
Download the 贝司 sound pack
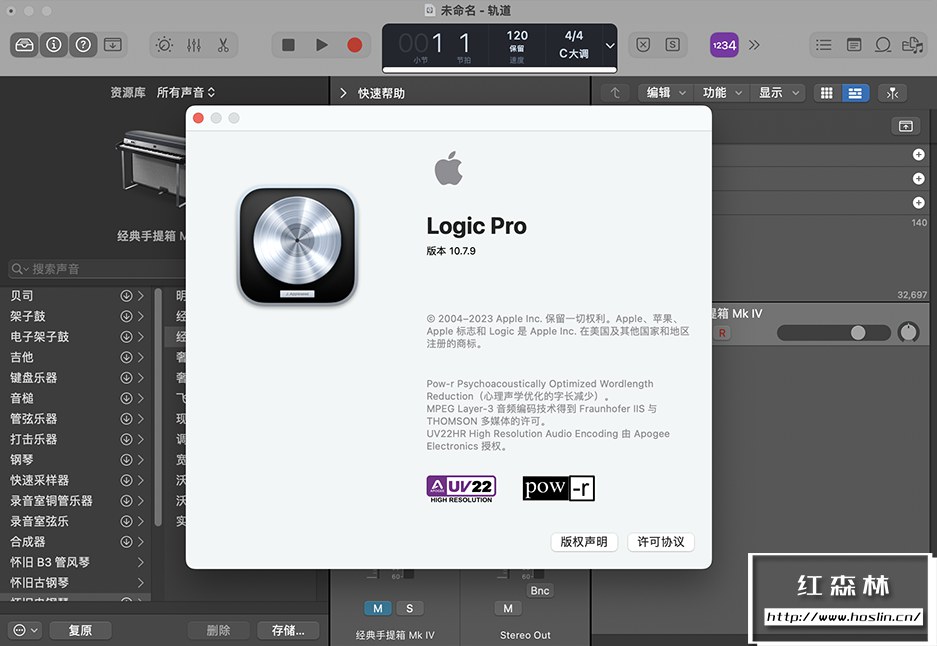(x=126, y=295)
